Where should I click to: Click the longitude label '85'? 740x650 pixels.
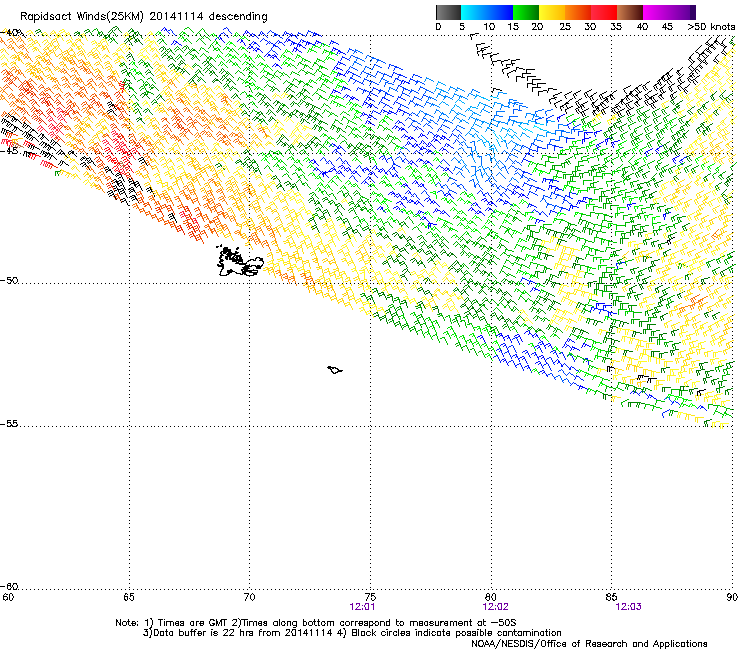[x=611, y=598]
